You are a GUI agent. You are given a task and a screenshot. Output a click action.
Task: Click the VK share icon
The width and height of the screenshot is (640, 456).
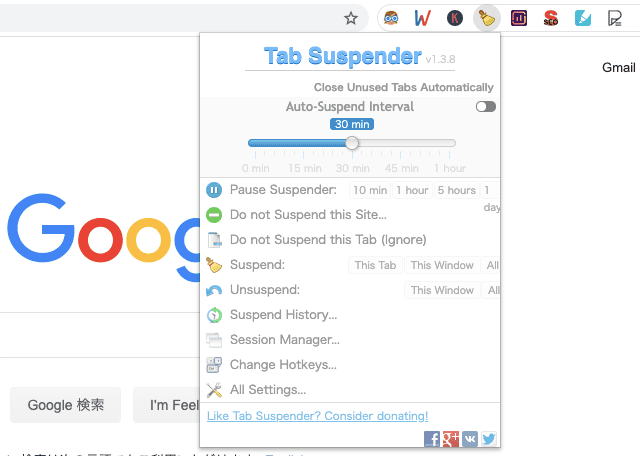[x=470, y=439]
